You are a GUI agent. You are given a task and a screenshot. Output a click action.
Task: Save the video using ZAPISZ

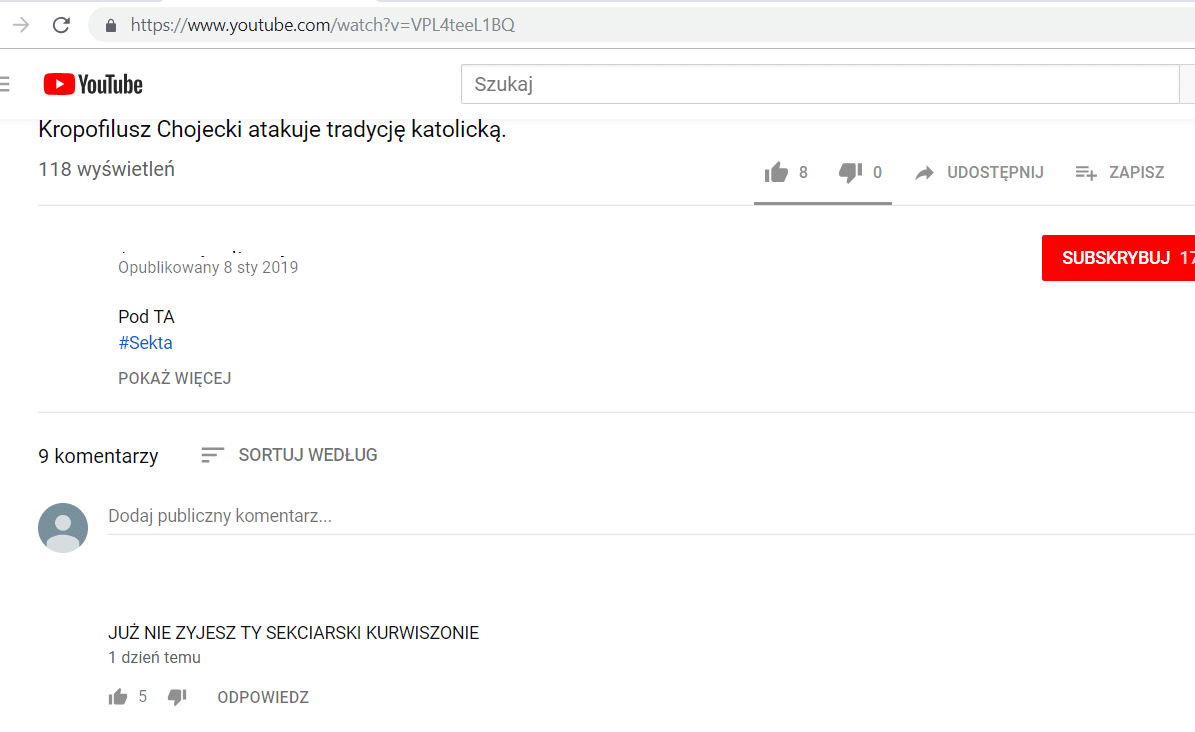pyautogui.click(x=1120, y=173)
